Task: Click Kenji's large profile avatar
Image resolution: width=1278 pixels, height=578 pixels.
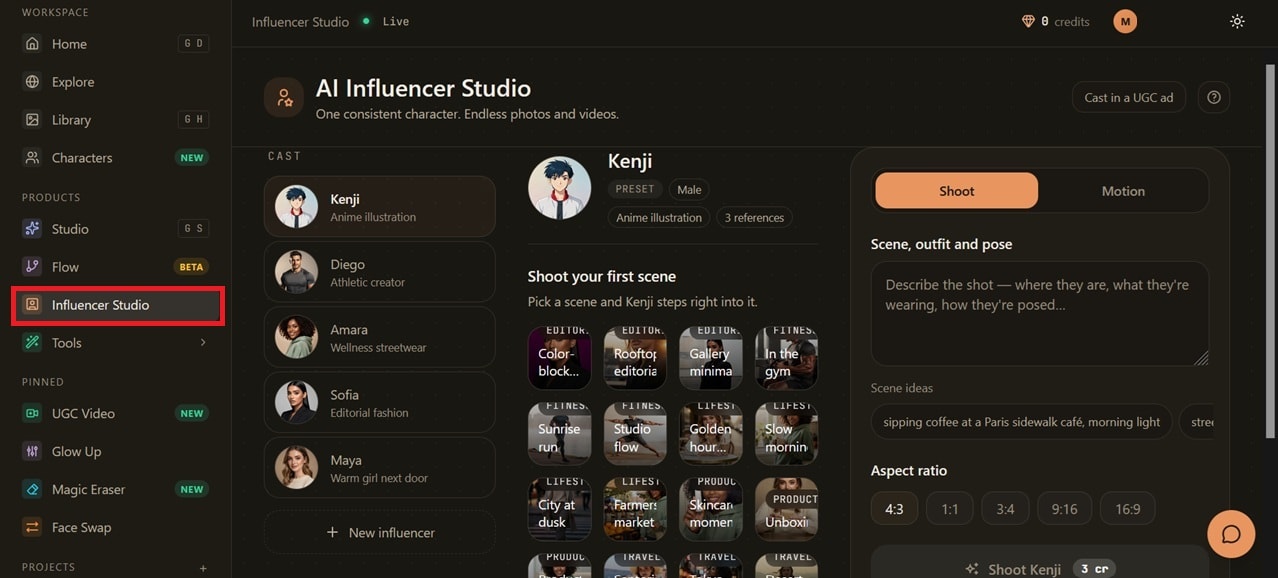Action: pyautogui.click(x=559, y=188)
